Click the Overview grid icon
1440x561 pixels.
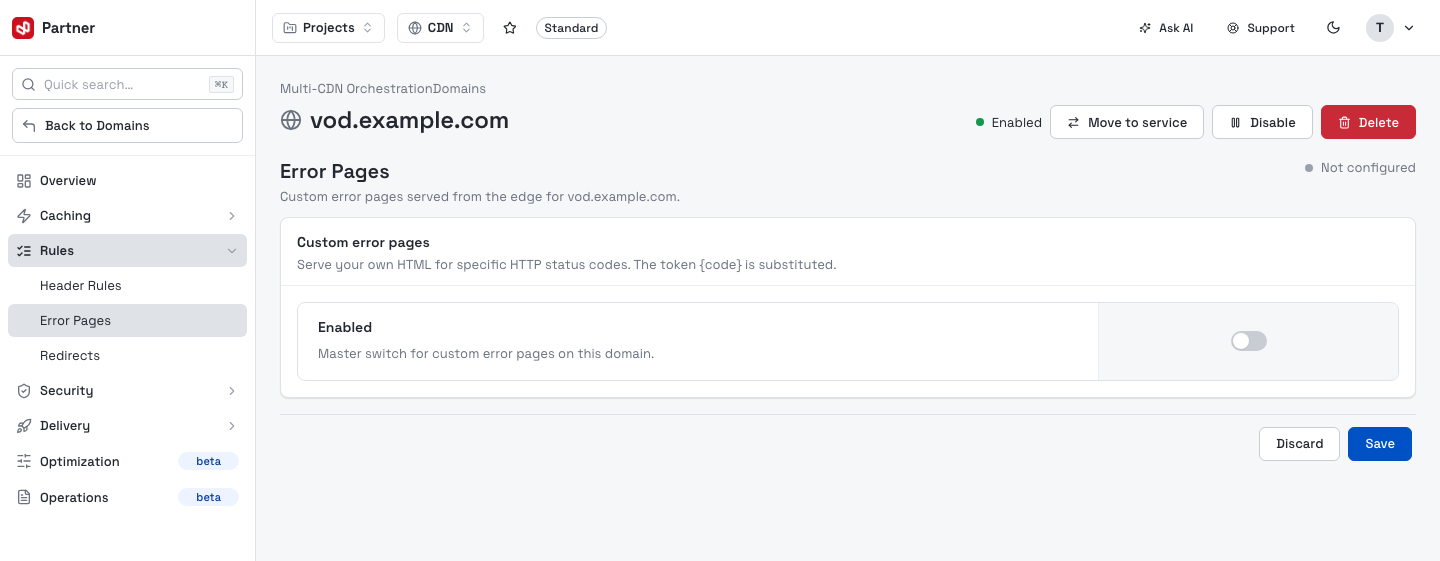24,181
